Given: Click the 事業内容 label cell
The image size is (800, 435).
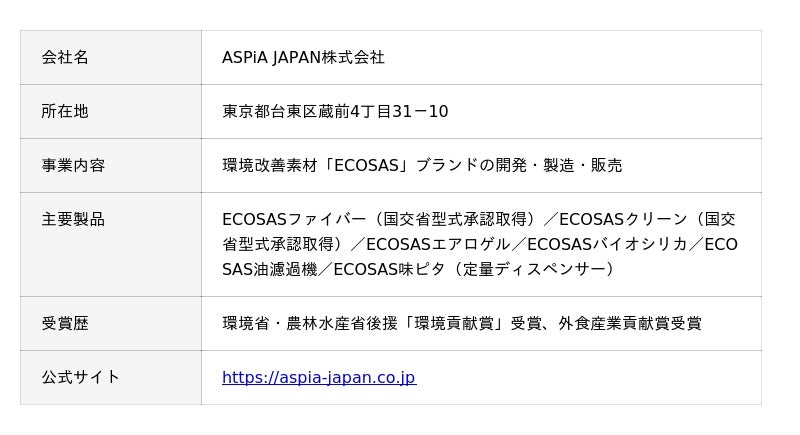Looking at the screenshot, I should tap(73, 166).
